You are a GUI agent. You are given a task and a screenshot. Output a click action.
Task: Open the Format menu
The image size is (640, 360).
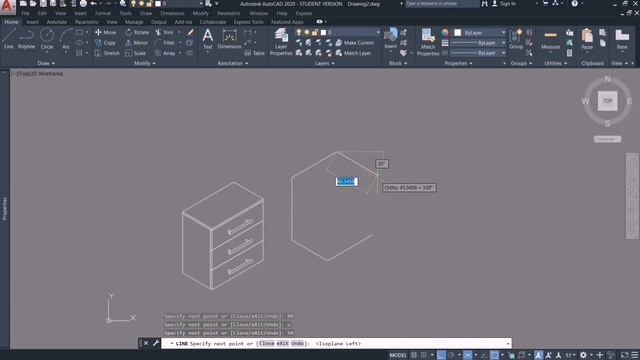click(103, 13)
